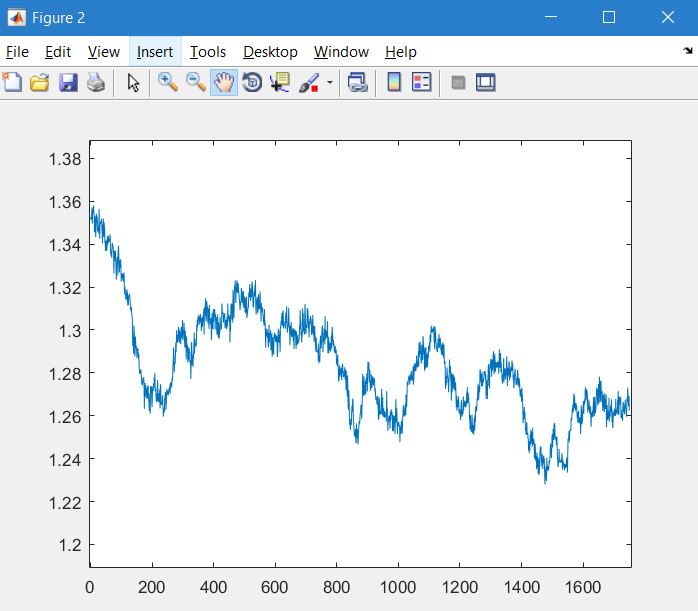Click the x-axis label 1000
This screenshot has width=698, height=611.
pos(398,587)
